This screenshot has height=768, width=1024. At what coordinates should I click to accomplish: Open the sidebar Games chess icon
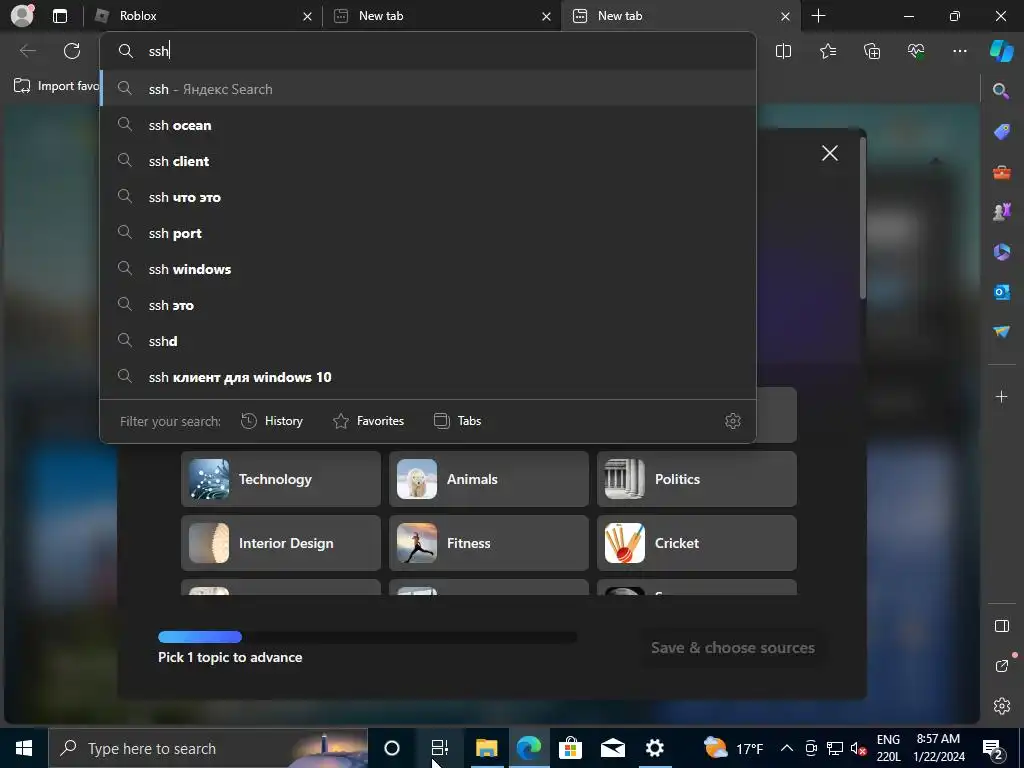[1001, 212]
